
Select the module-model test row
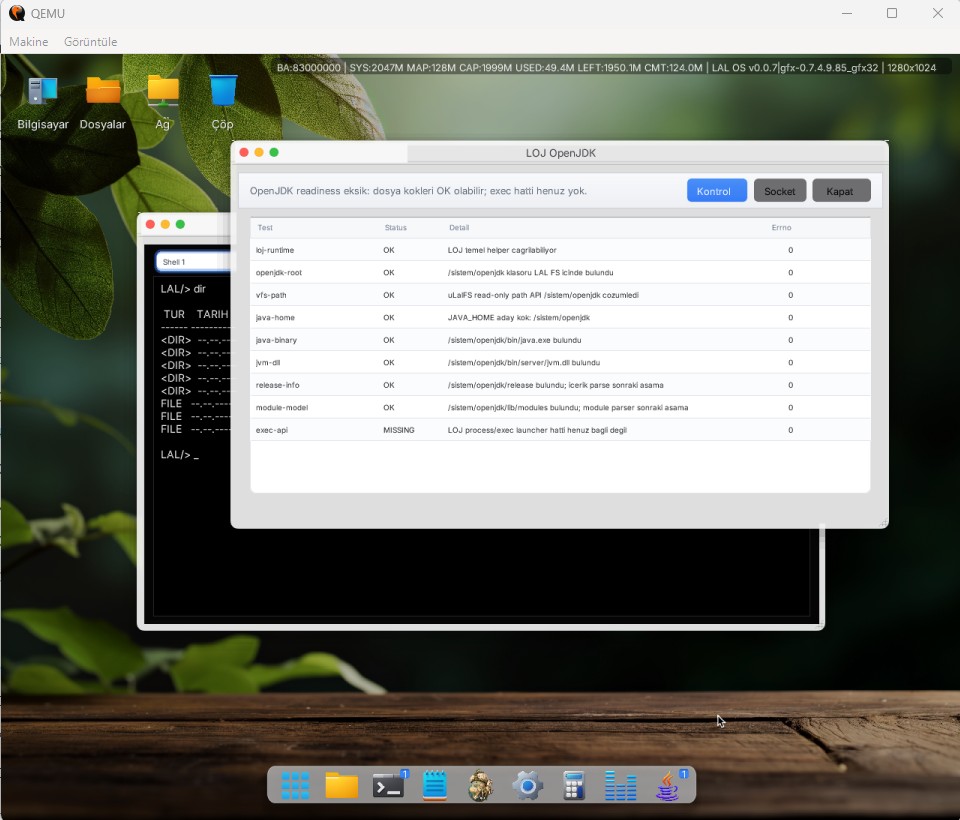click(560, 407)
